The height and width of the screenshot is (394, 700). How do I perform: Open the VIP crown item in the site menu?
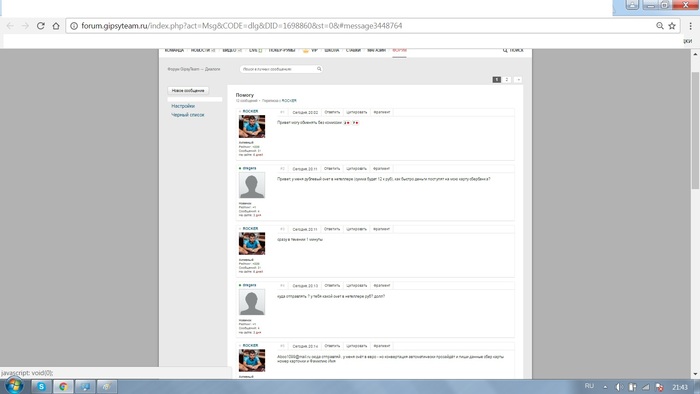click(x=310, y=50)
